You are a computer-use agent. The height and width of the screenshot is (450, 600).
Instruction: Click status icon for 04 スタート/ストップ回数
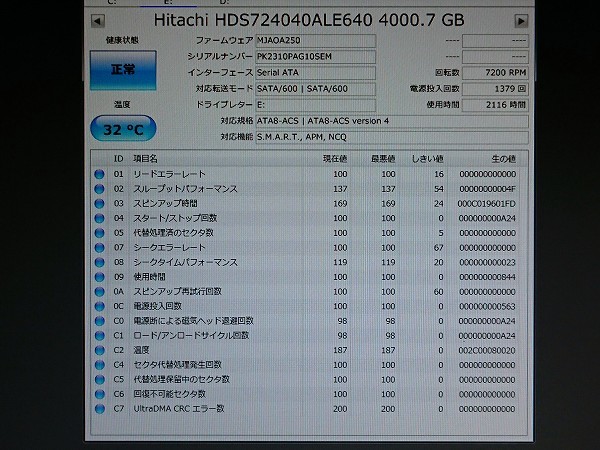(x=99, y=218)
